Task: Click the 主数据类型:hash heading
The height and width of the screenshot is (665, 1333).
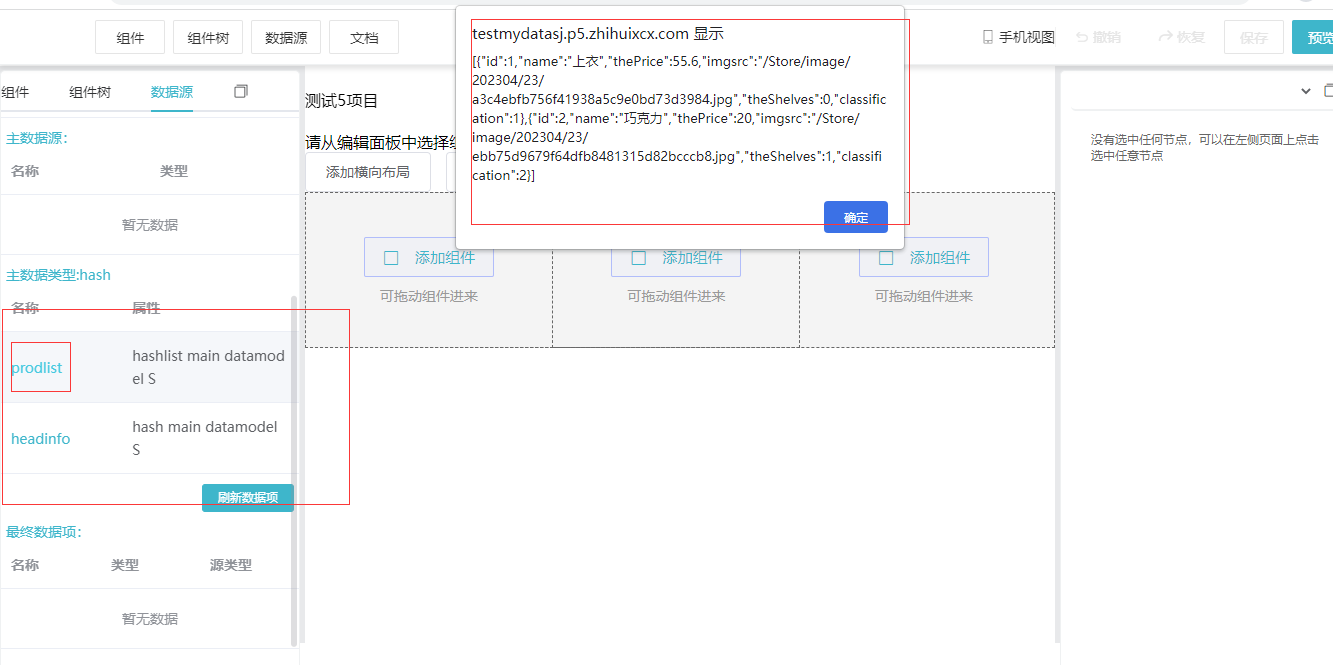Action: coord(58,274)
